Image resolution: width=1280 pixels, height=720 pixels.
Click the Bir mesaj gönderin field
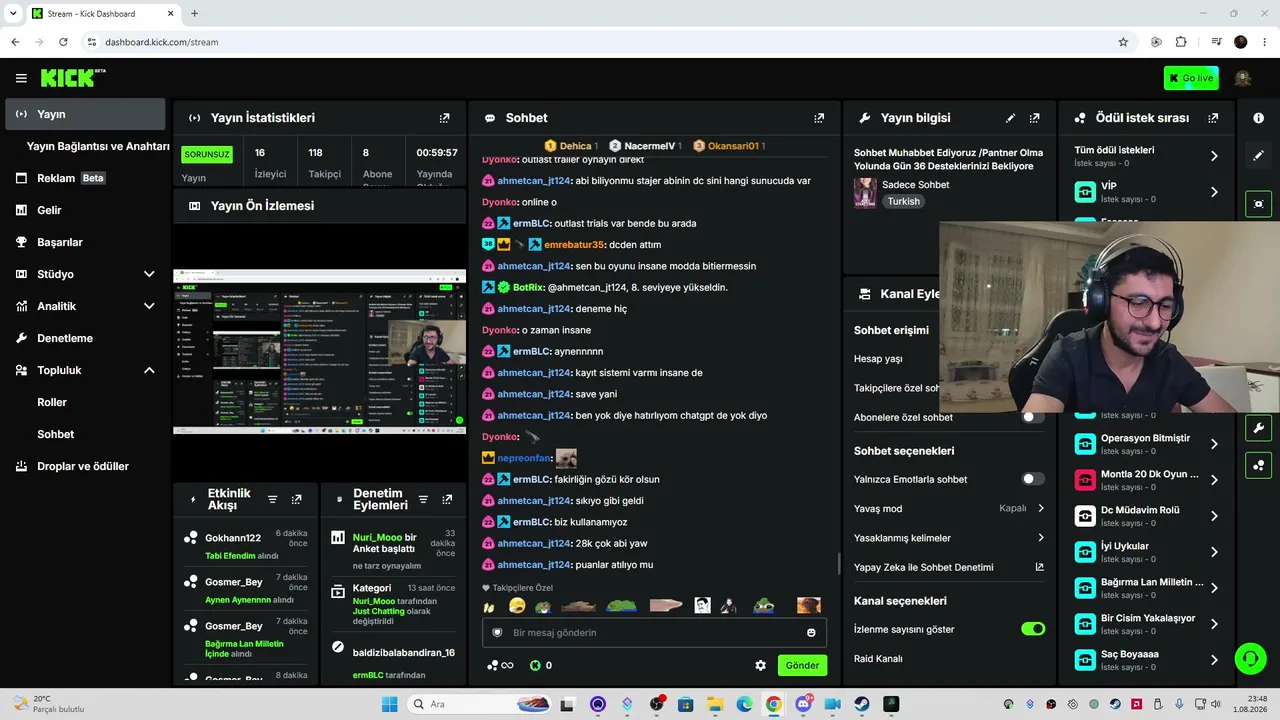tap(654, 632)
